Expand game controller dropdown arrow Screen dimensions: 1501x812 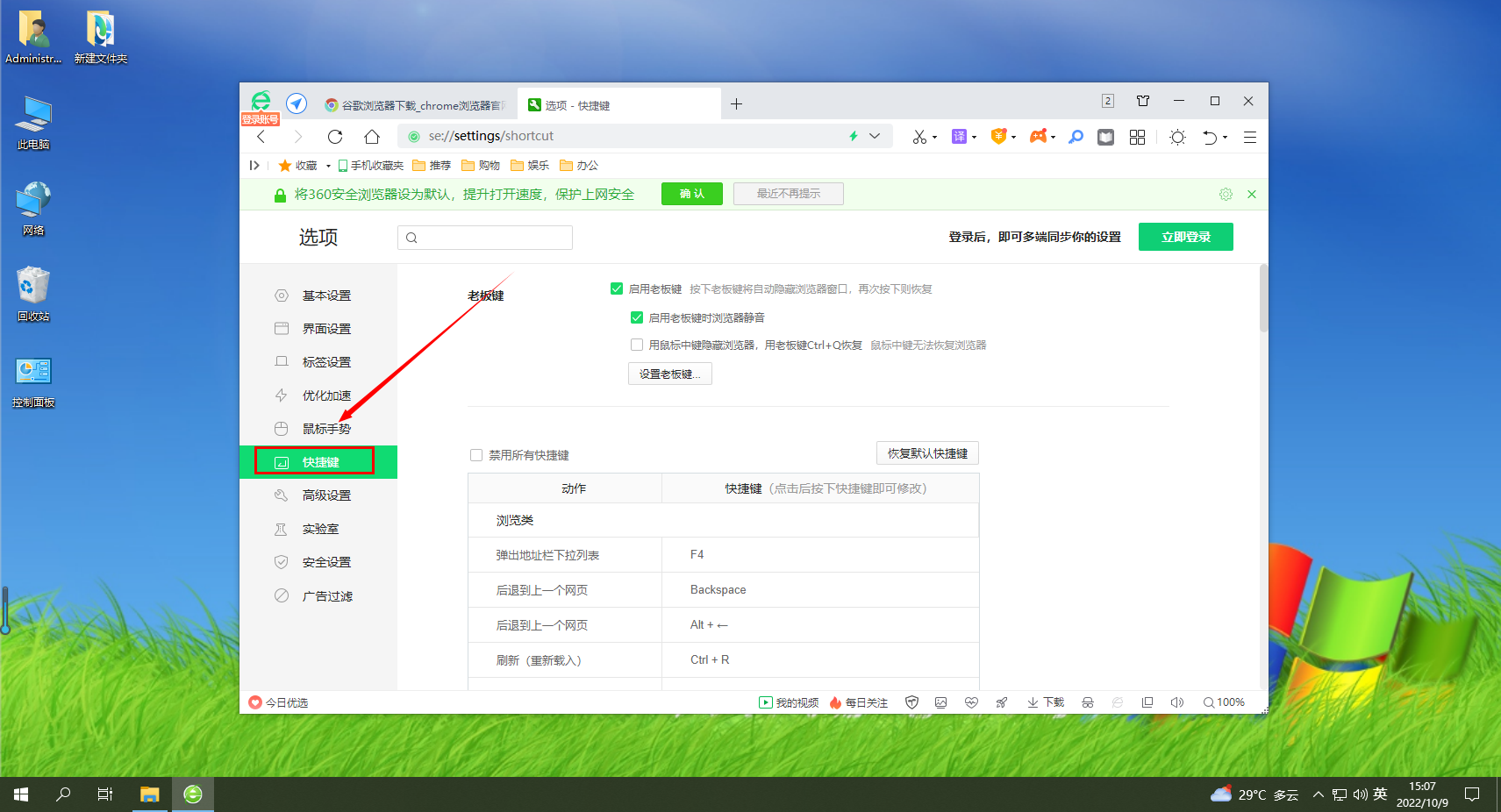click(1054, 138)
